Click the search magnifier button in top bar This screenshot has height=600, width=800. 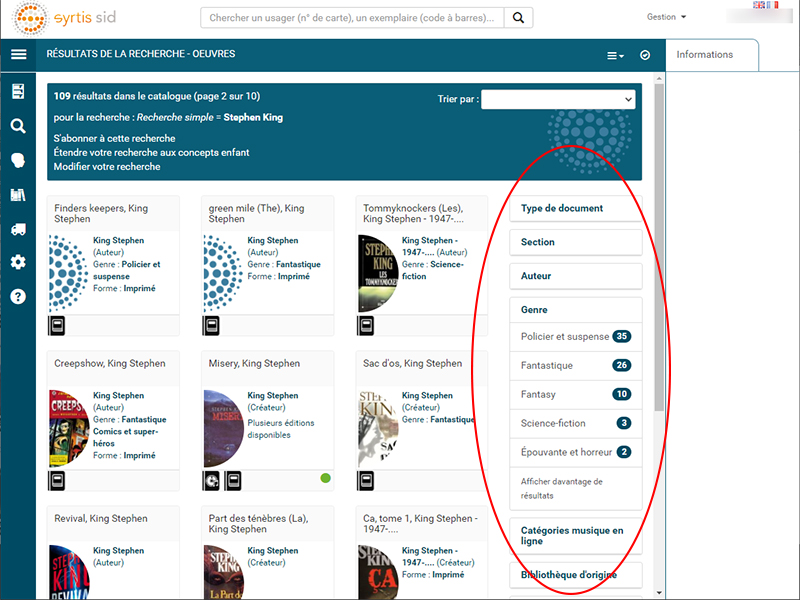[518, 18]
